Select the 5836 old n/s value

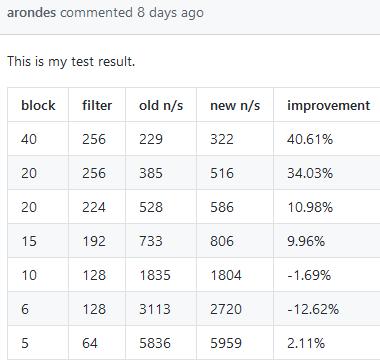click(155, 343)
